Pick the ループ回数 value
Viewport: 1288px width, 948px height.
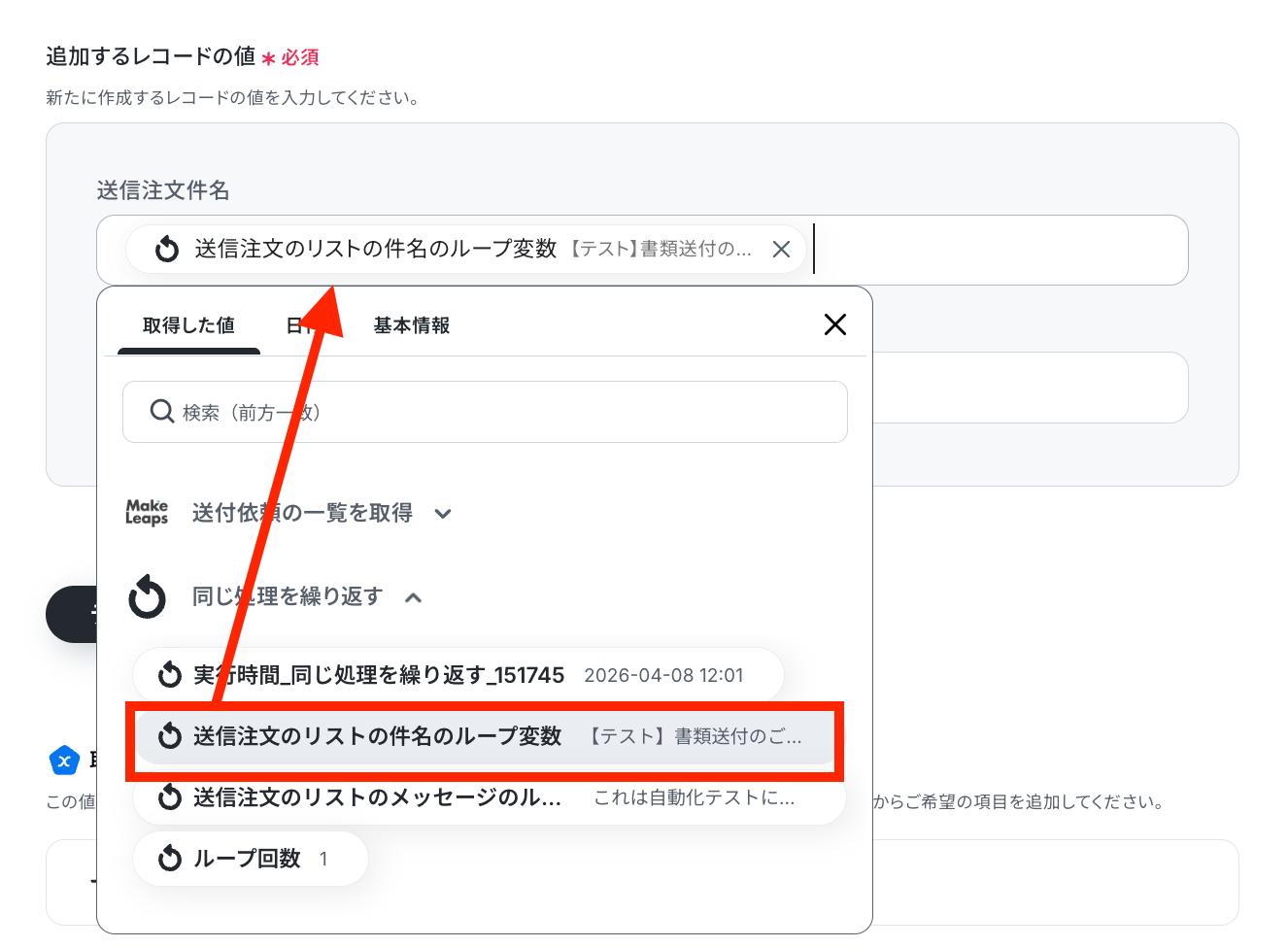pyautogui.click(x=251, y=859)
